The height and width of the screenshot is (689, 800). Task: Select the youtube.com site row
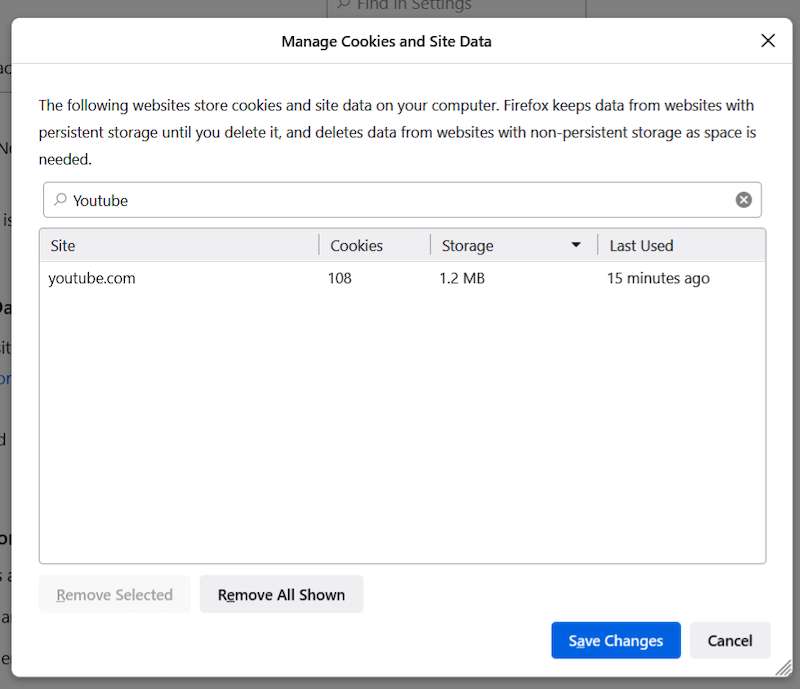click(402, 278)
